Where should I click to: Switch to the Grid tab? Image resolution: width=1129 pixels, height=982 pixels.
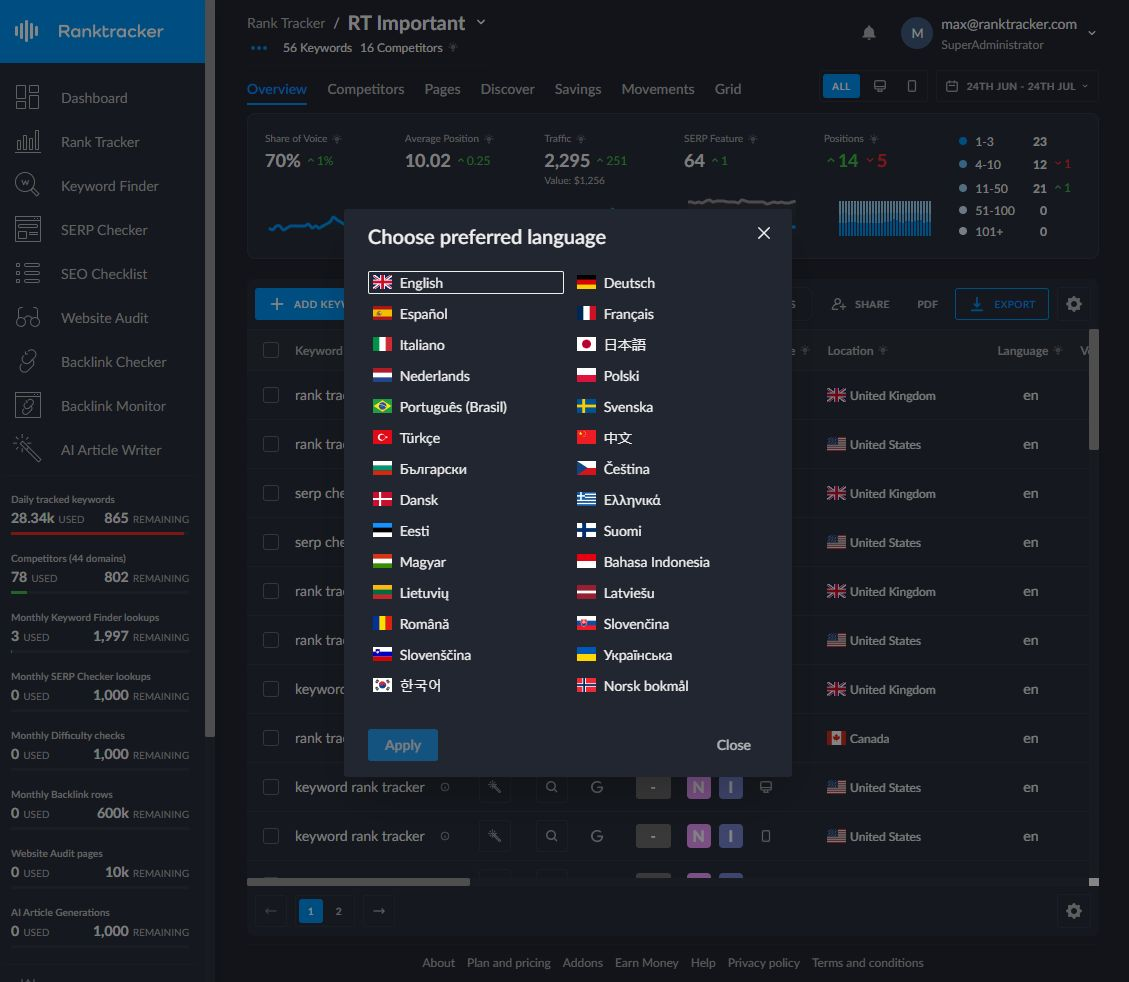(727, 89)
